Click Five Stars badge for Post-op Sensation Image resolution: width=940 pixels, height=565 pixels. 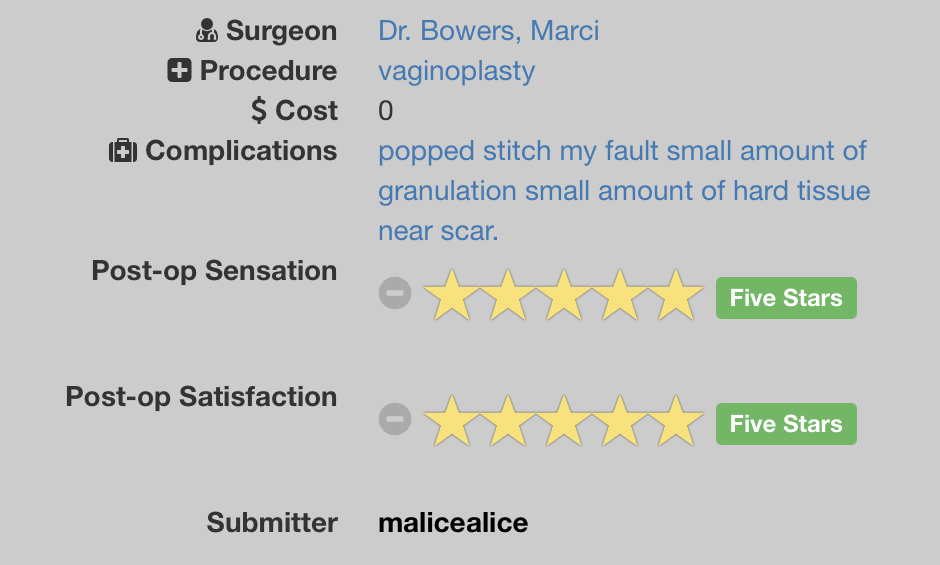786,298
